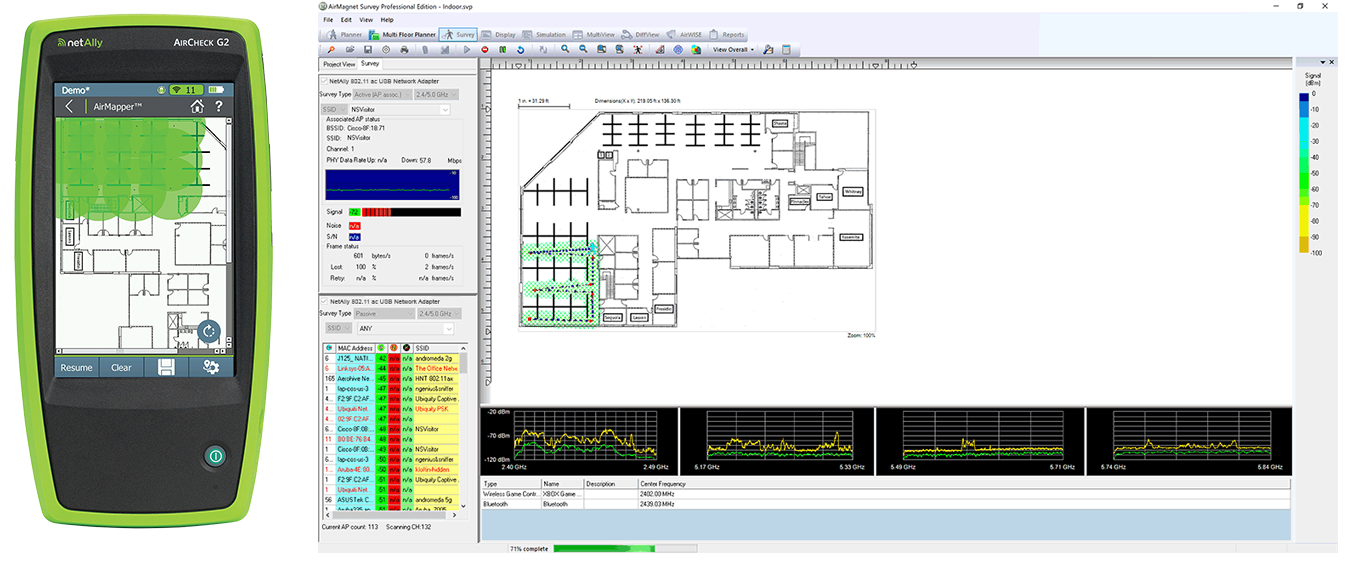Screen dimensions: 1348x566
Task: Click the magnifier with key properties icon
Action: coord(768,49)
